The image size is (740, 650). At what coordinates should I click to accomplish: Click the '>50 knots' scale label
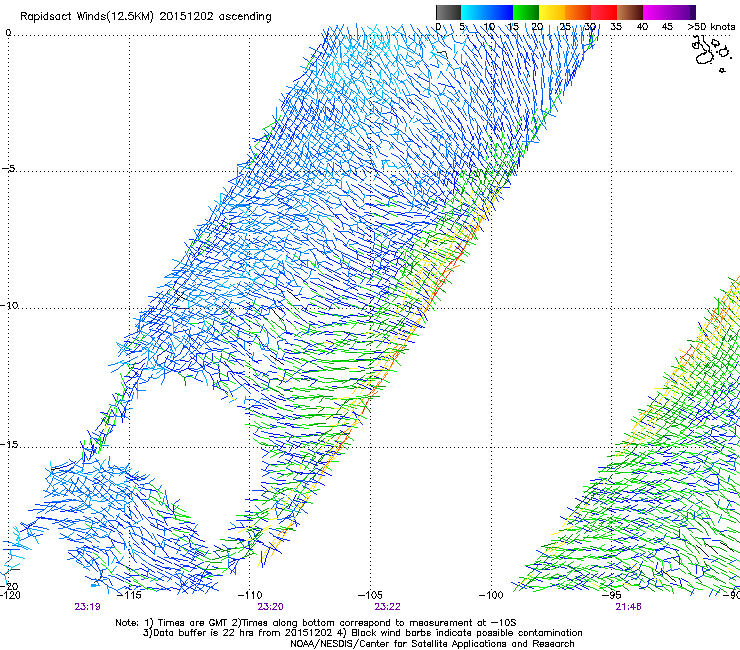point(711,27)
